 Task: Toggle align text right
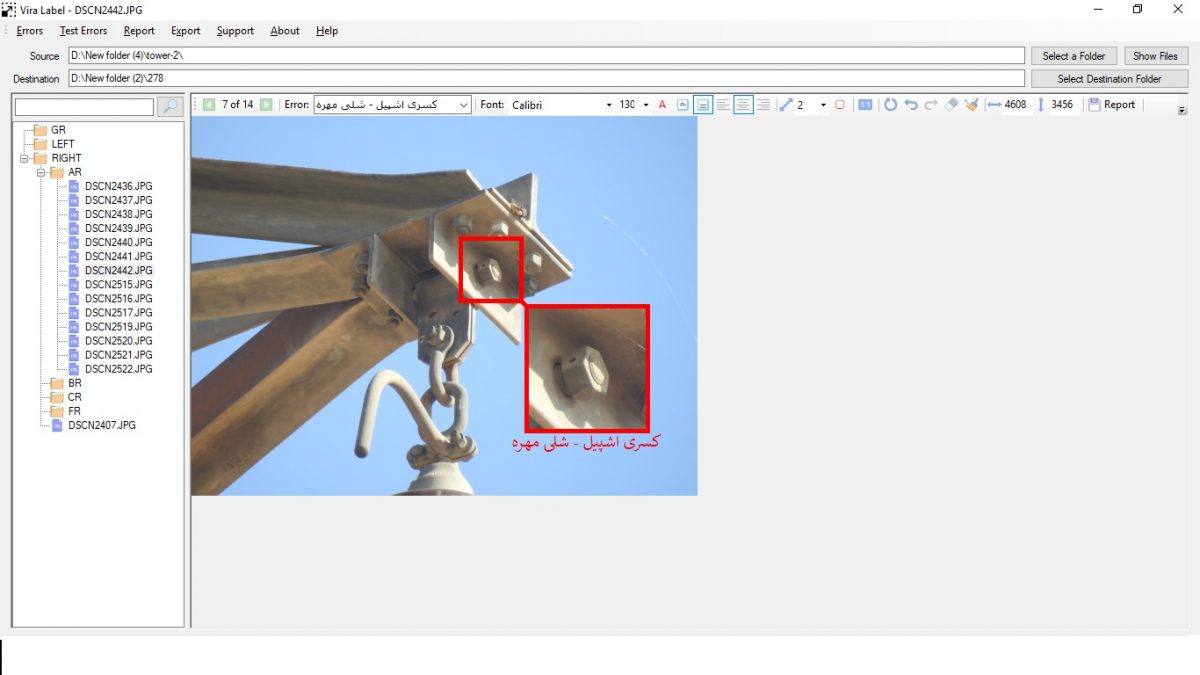coord(763,105)
